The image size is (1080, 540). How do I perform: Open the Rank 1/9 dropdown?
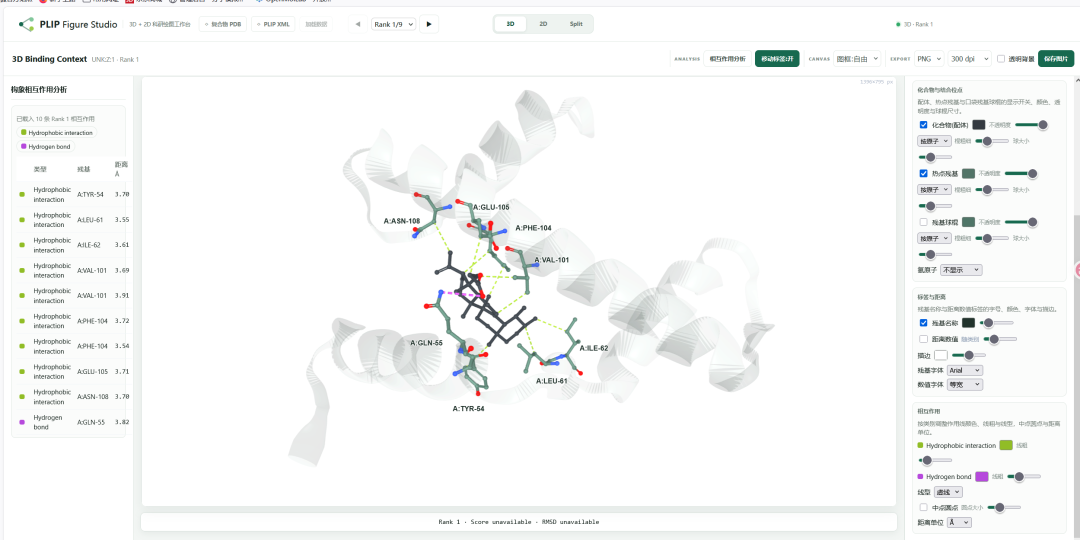(x=393, y=24)
